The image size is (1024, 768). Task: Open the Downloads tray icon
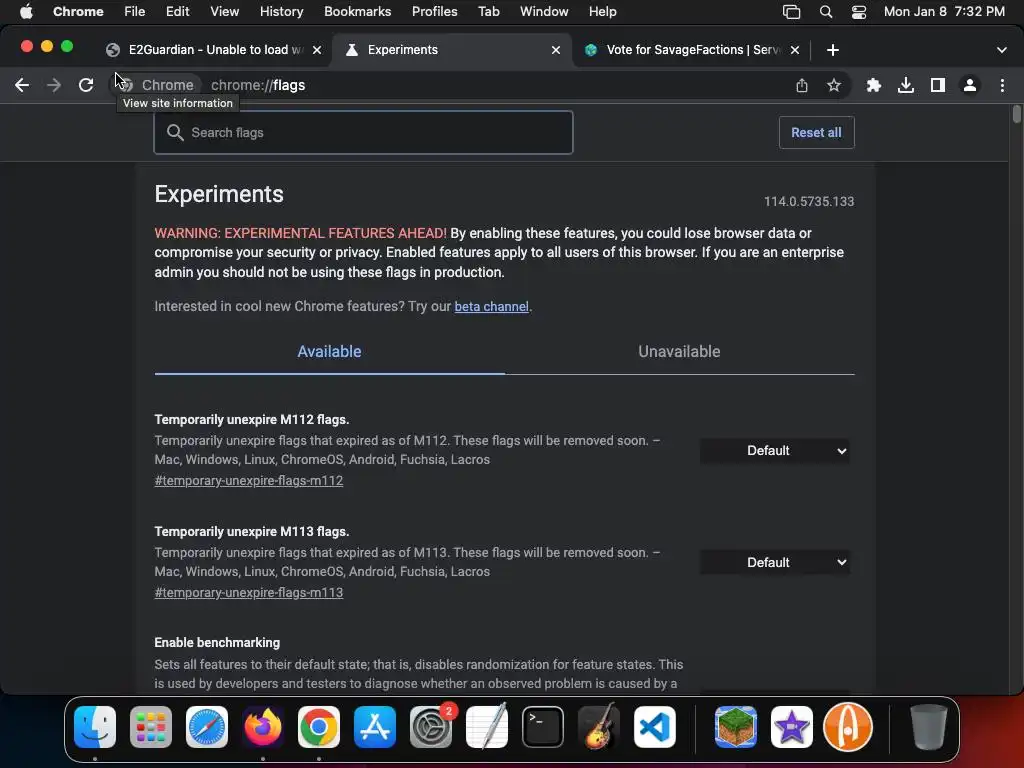[906, 85]
